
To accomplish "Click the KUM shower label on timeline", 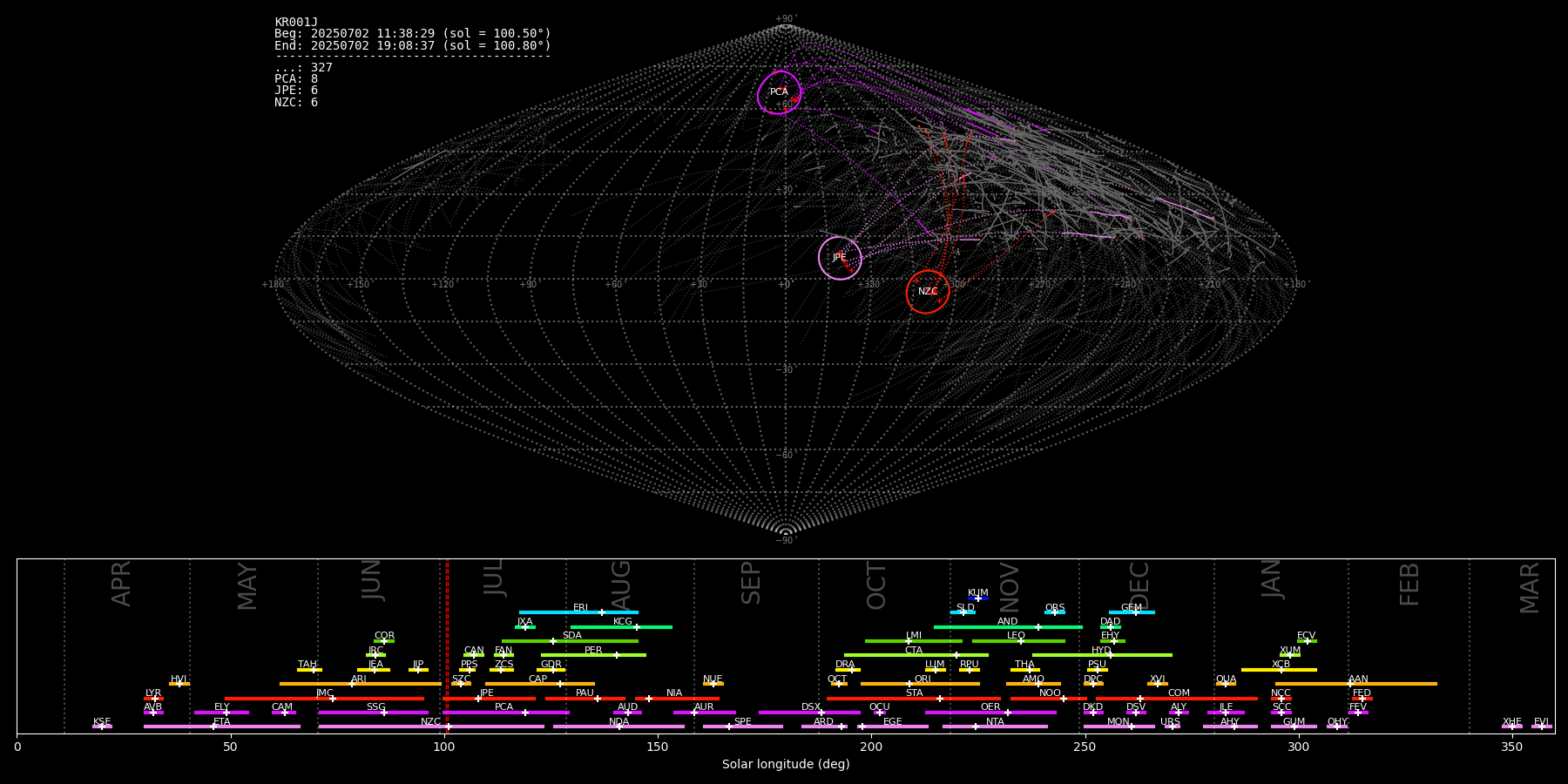I will pos(978,593).
